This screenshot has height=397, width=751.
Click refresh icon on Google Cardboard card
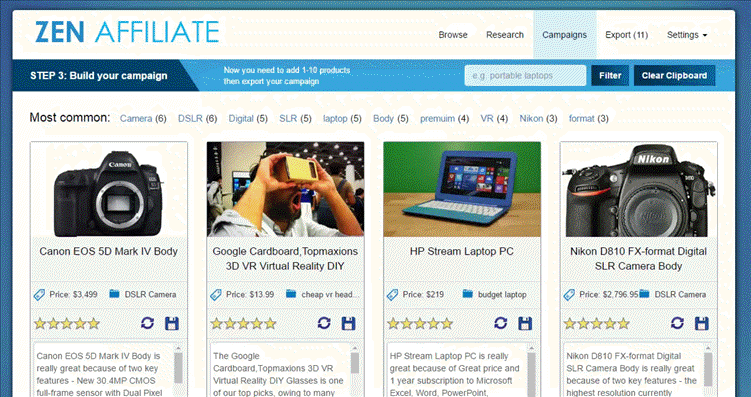click(x=324, y=323)
